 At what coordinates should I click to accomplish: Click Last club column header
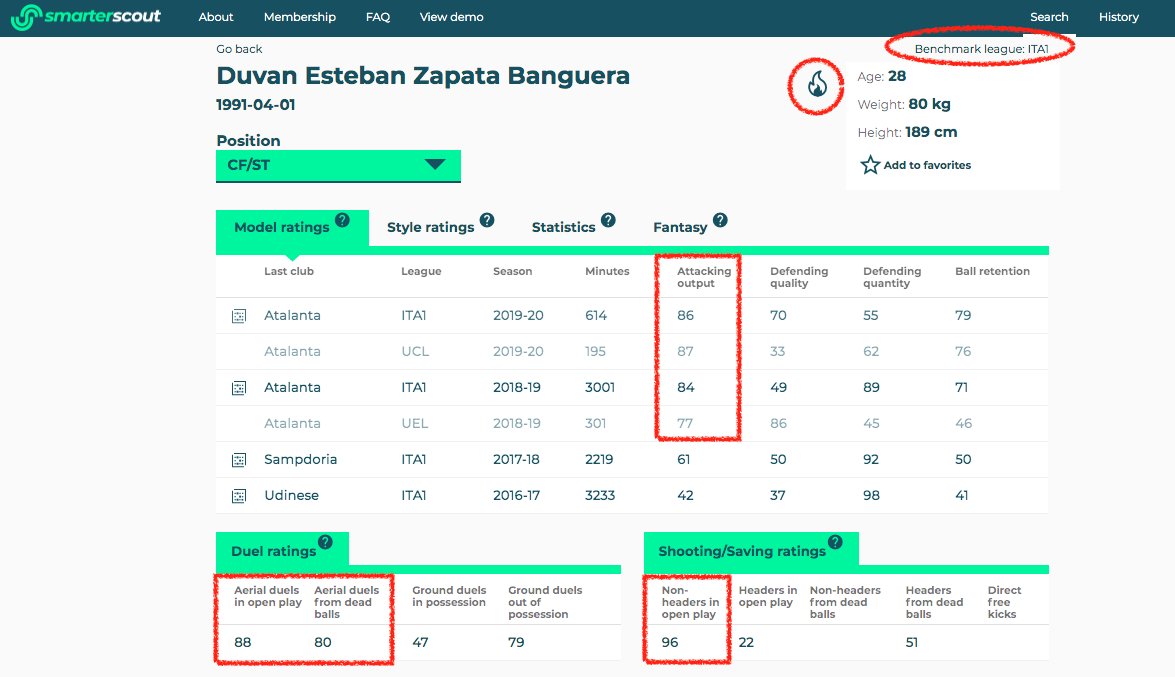pyautogui.click(x=289, y=271)
